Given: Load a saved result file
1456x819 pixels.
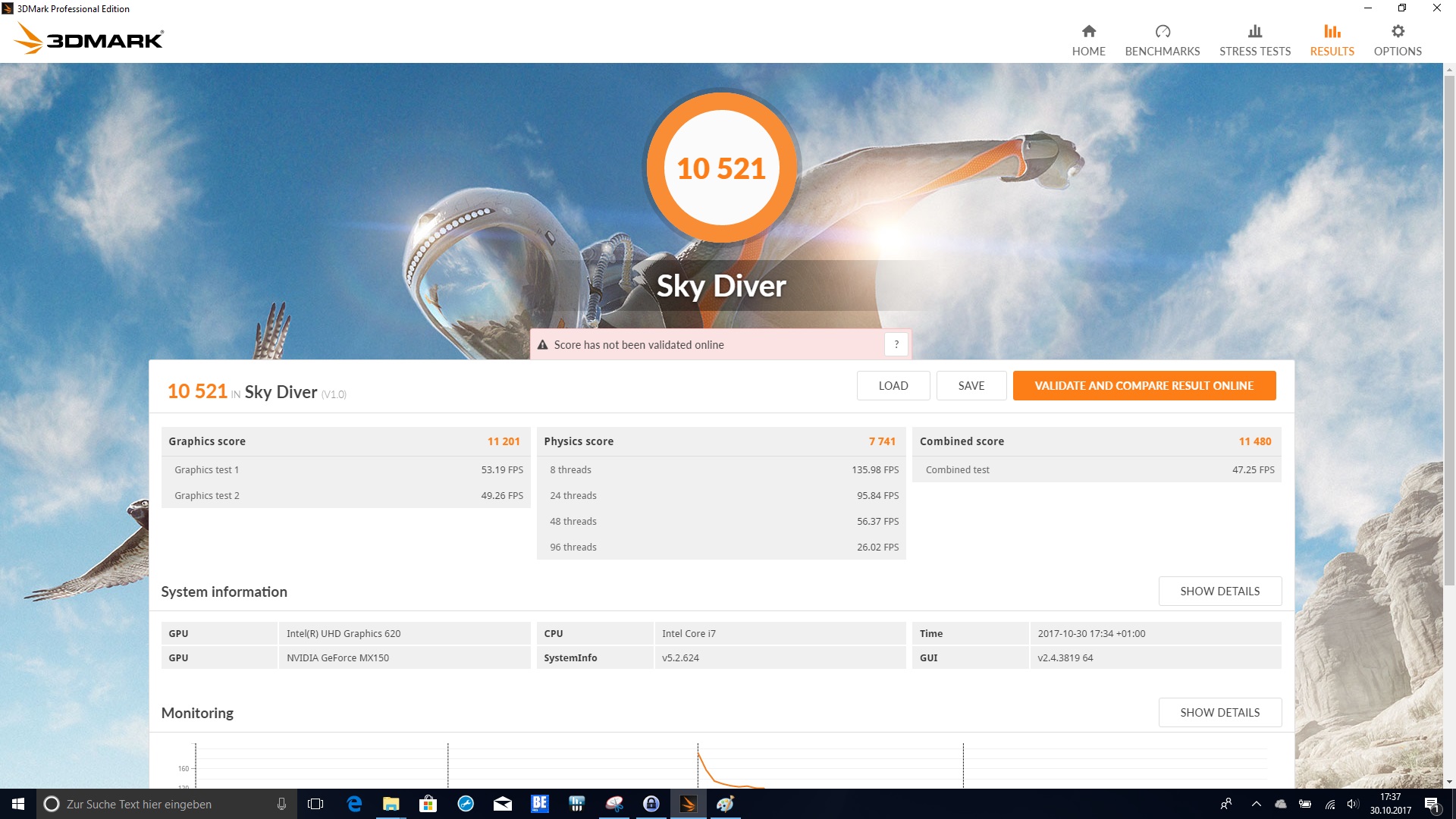Looking at the screenshot, I should click(893, 385).
